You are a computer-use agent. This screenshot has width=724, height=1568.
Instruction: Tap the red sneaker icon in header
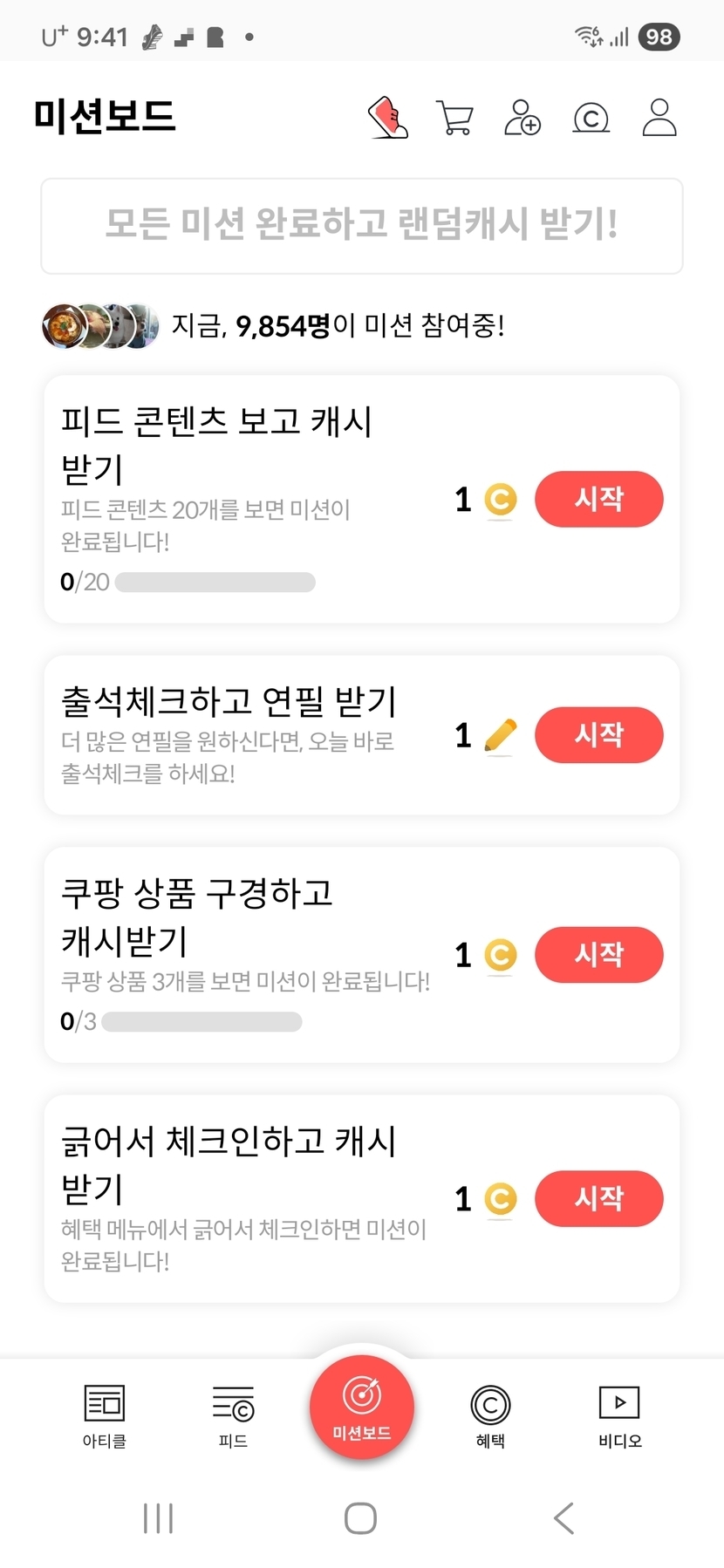pyautogui.click(x=388, y=118)
